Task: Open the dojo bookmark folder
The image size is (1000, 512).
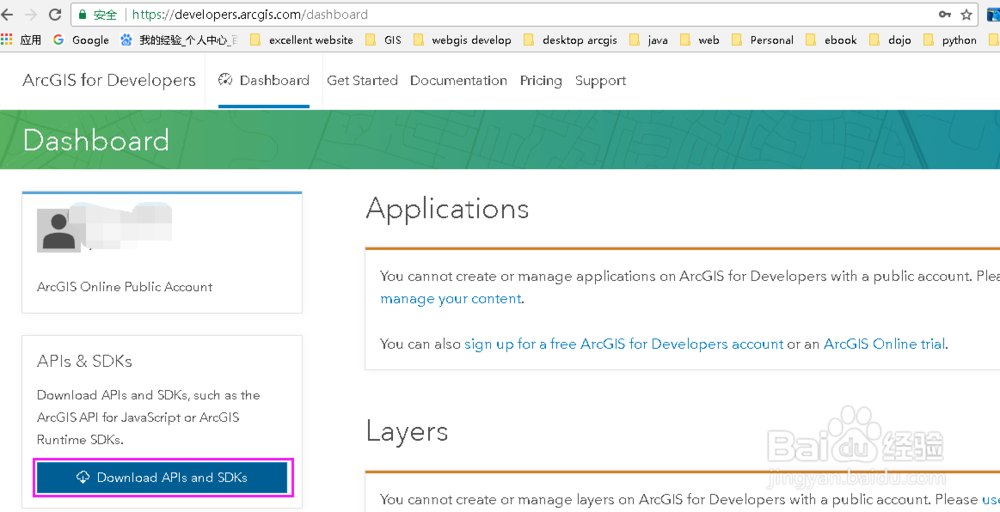Action: (x=890, y=40)
